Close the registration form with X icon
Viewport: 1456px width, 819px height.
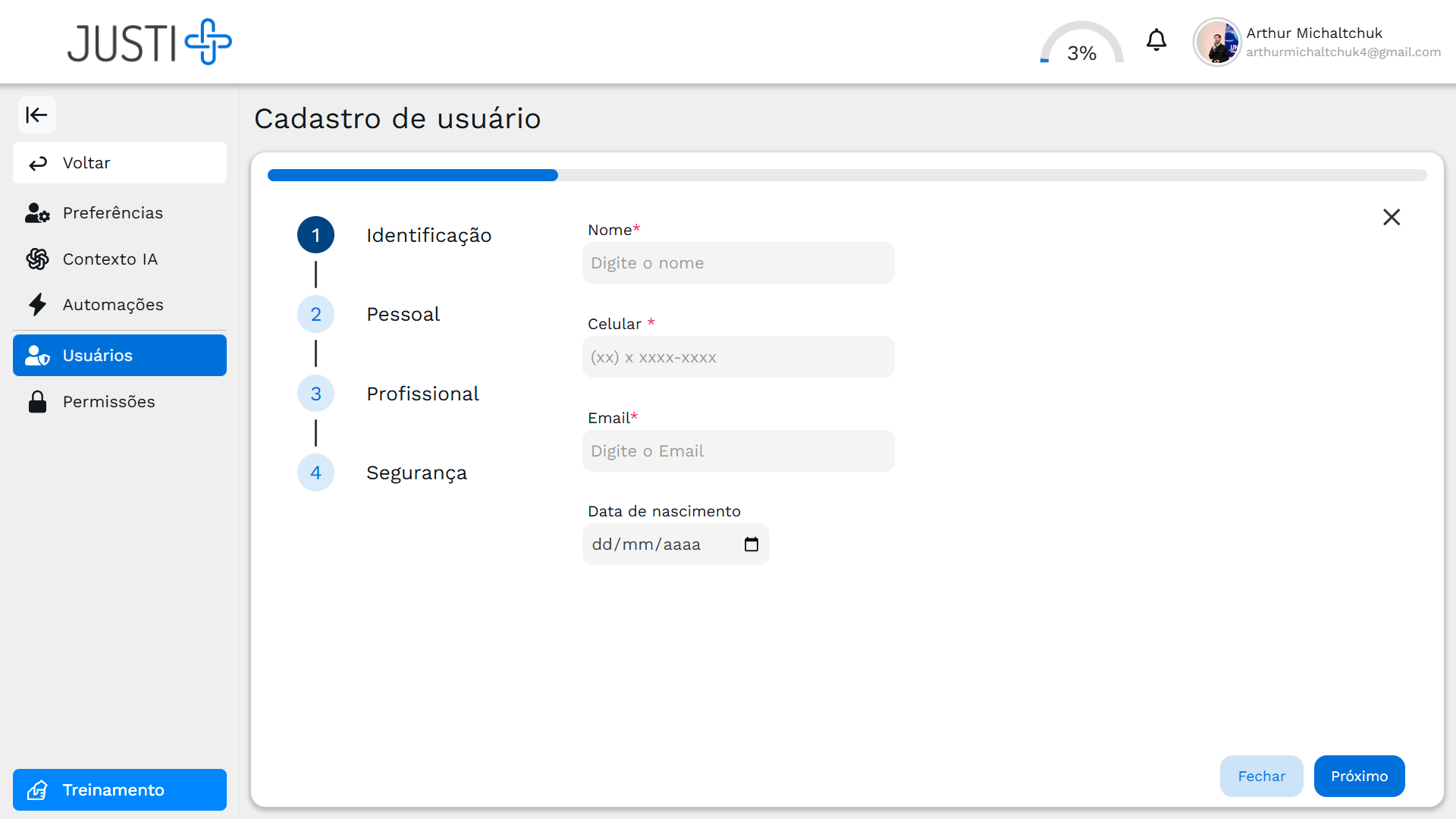(1391, 218)
